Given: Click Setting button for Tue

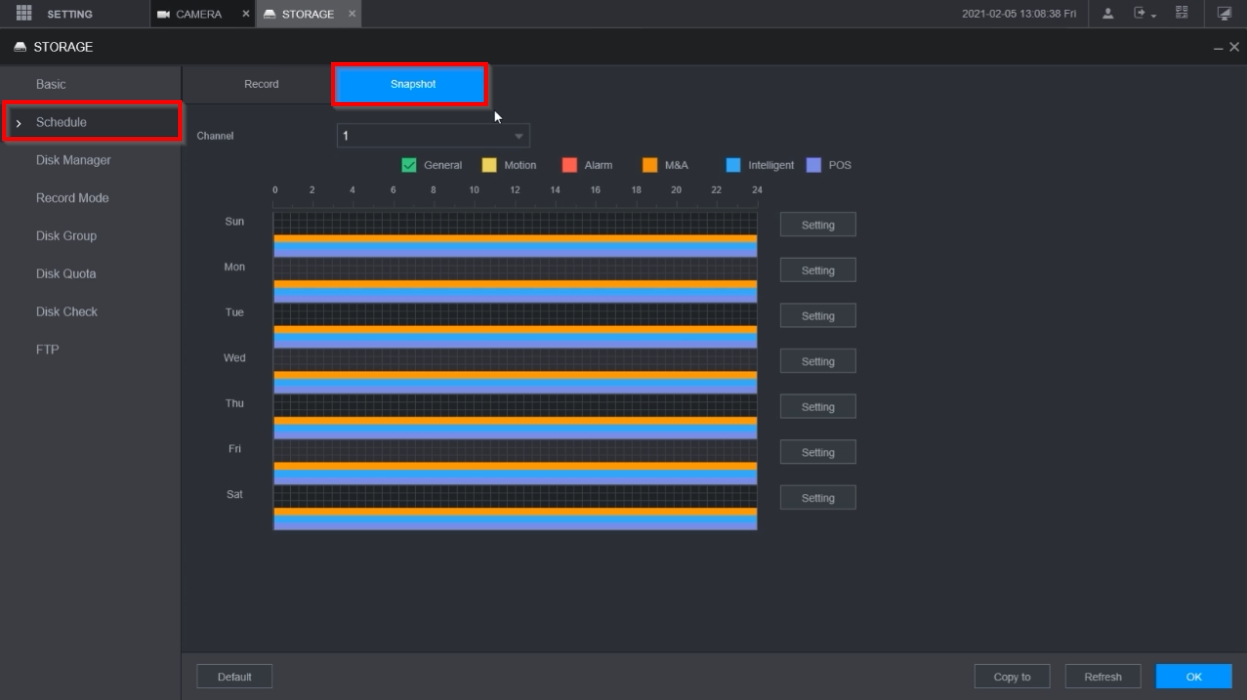Looking at the screenshot, I should pyautogui.click(x=818, y=316).
